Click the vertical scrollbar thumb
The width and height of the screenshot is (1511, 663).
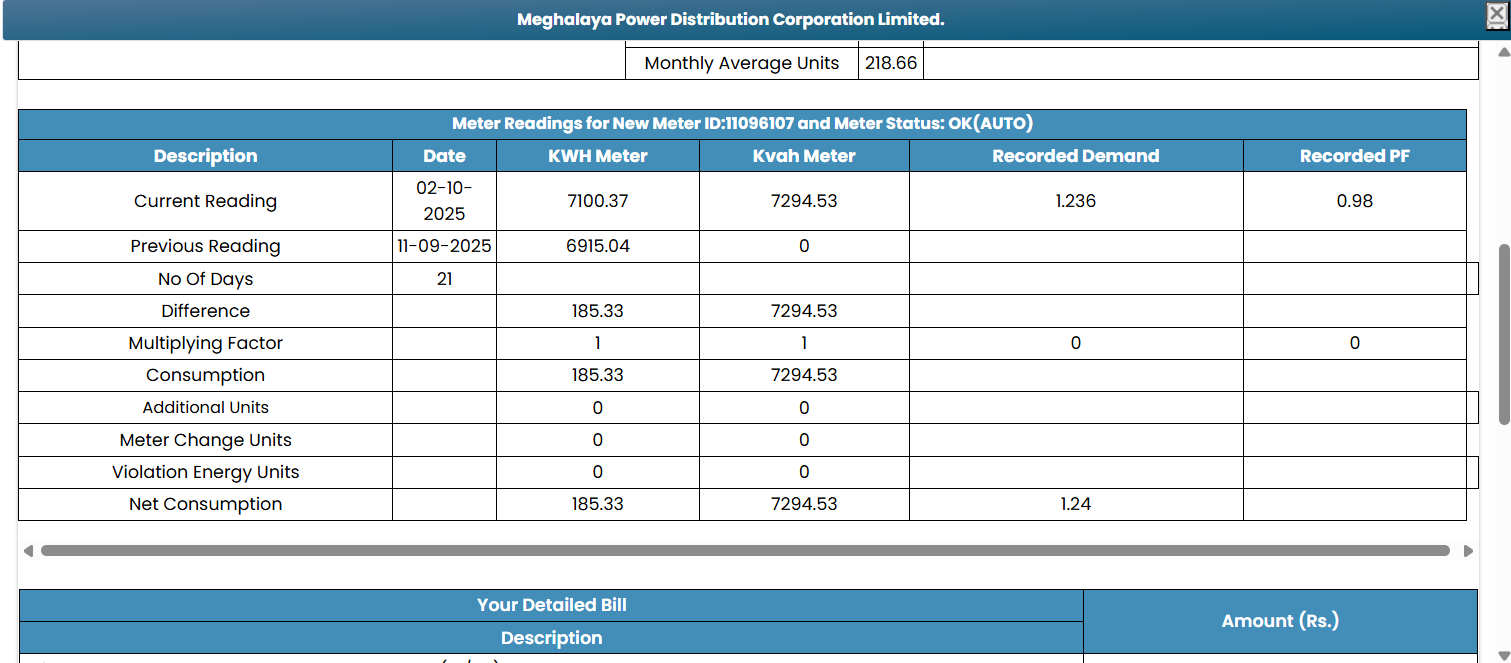tap(1503, 334)
